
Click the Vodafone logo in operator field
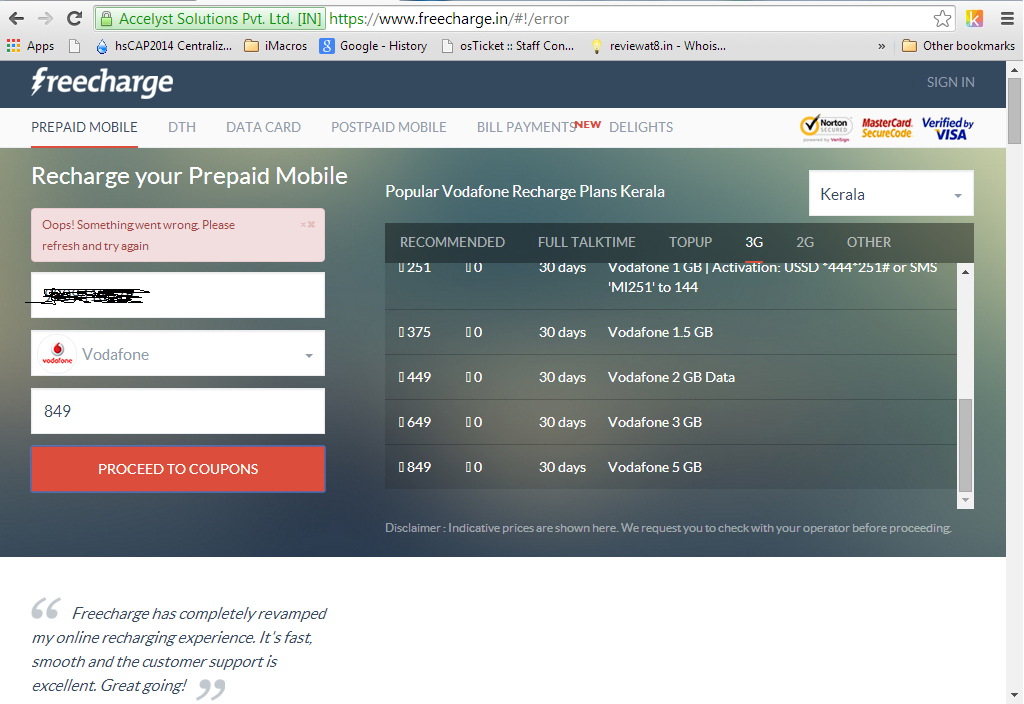click(x=57, y=353)
